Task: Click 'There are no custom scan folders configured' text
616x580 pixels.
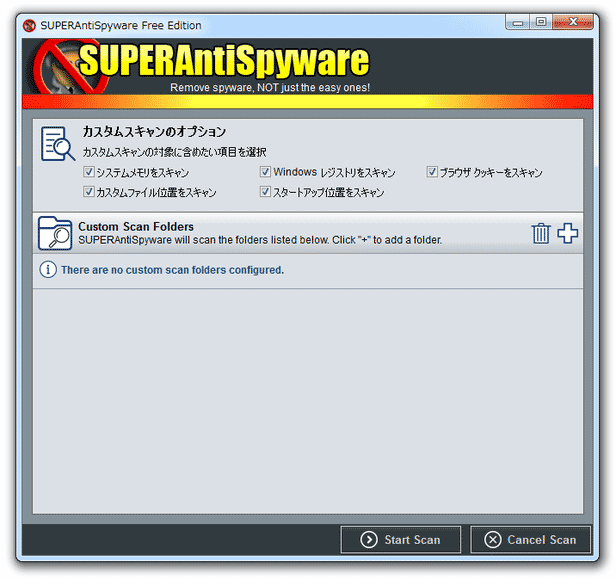Action: point(172,270)
